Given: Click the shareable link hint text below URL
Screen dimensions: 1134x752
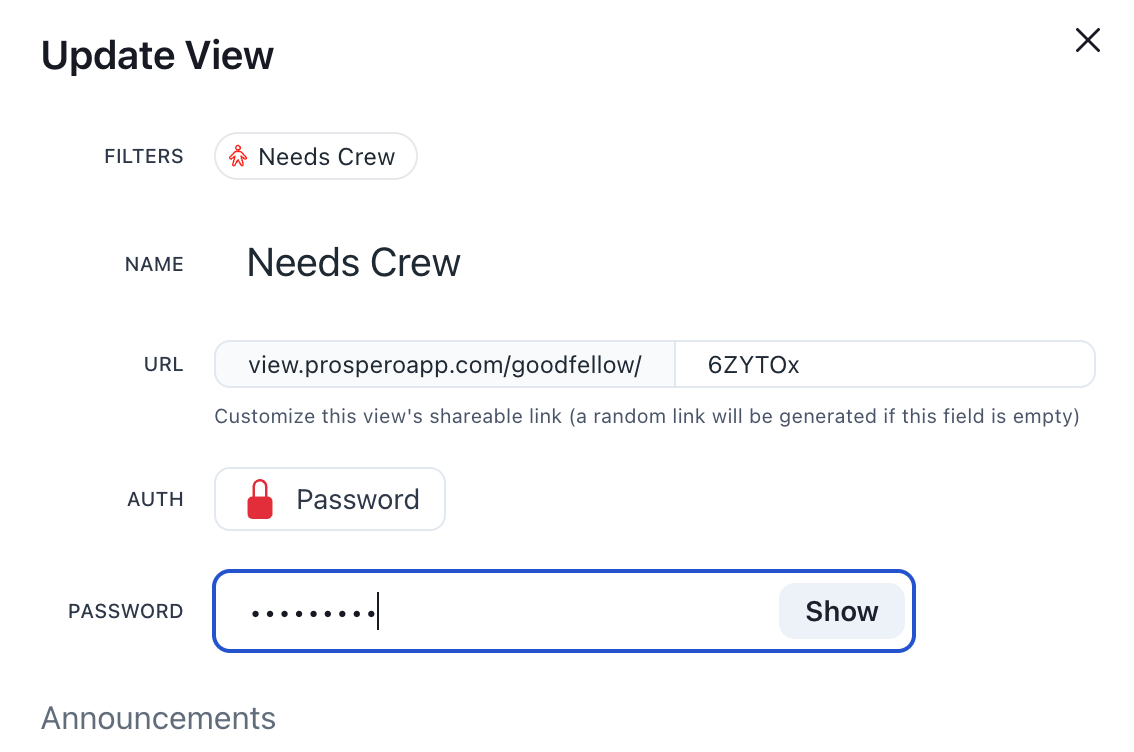Looking at the screenshot, I should (x=647, y=416).
